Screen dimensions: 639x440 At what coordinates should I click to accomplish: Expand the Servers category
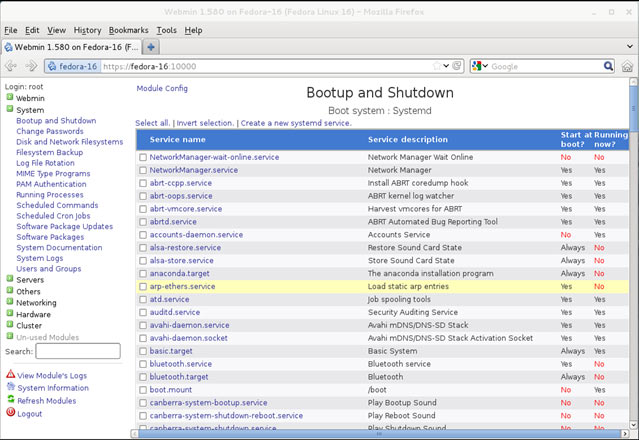tap(10, 279)
